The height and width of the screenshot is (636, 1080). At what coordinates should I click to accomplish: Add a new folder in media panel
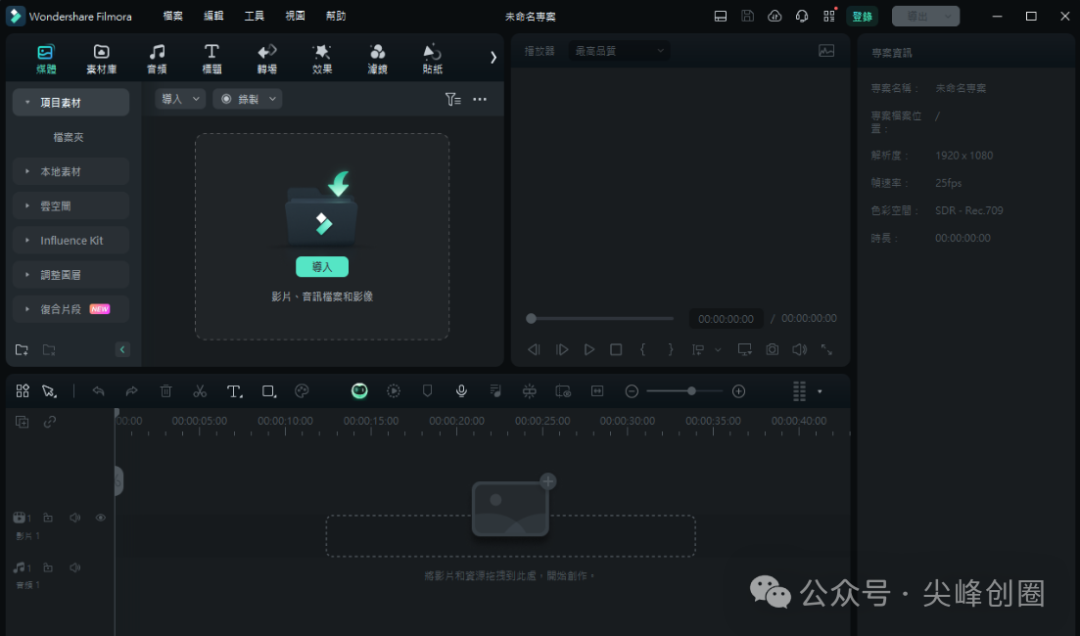click(x=22, y=350)
